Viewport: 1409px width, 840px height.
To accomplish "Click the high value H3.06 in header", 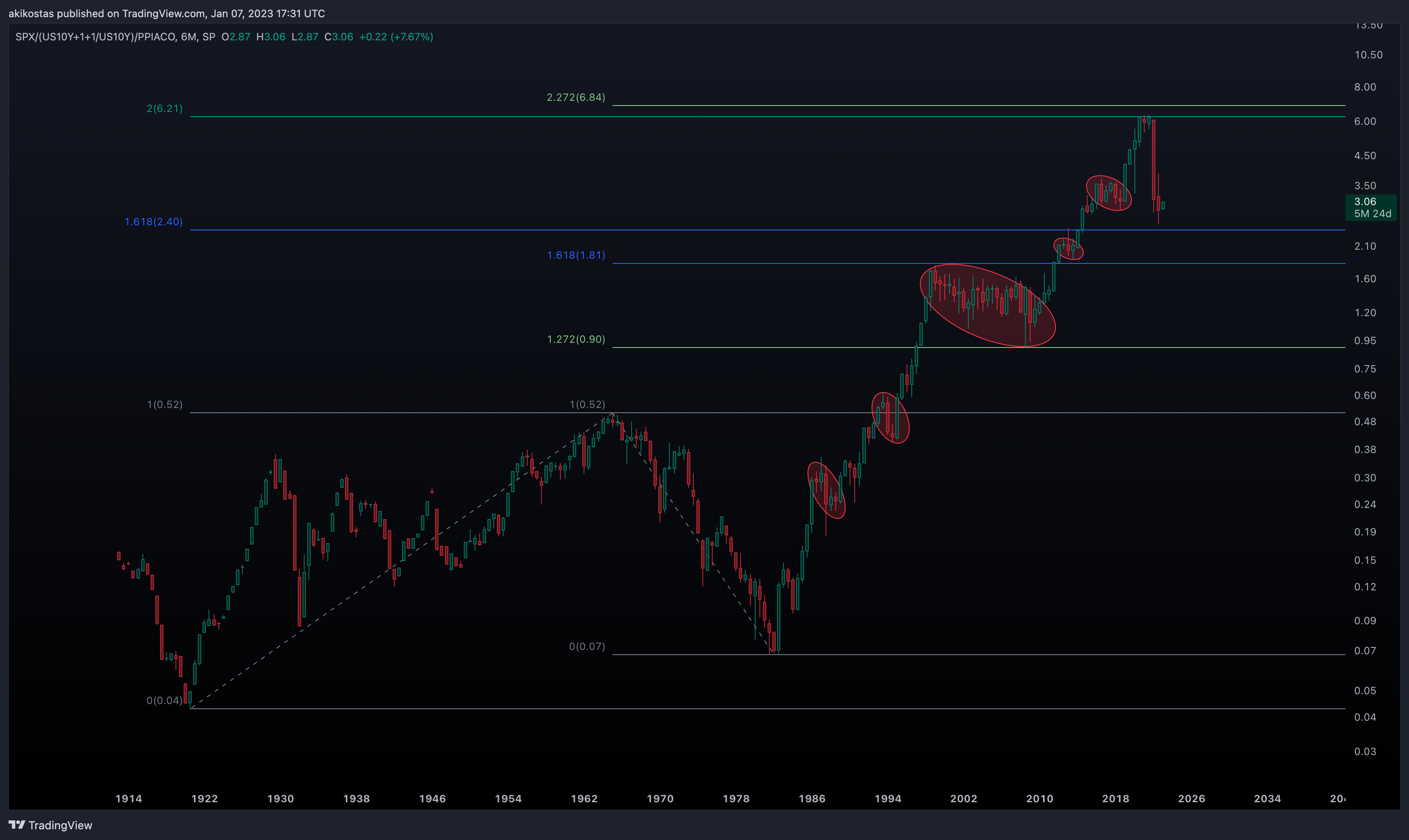I will tap(271, 37).
